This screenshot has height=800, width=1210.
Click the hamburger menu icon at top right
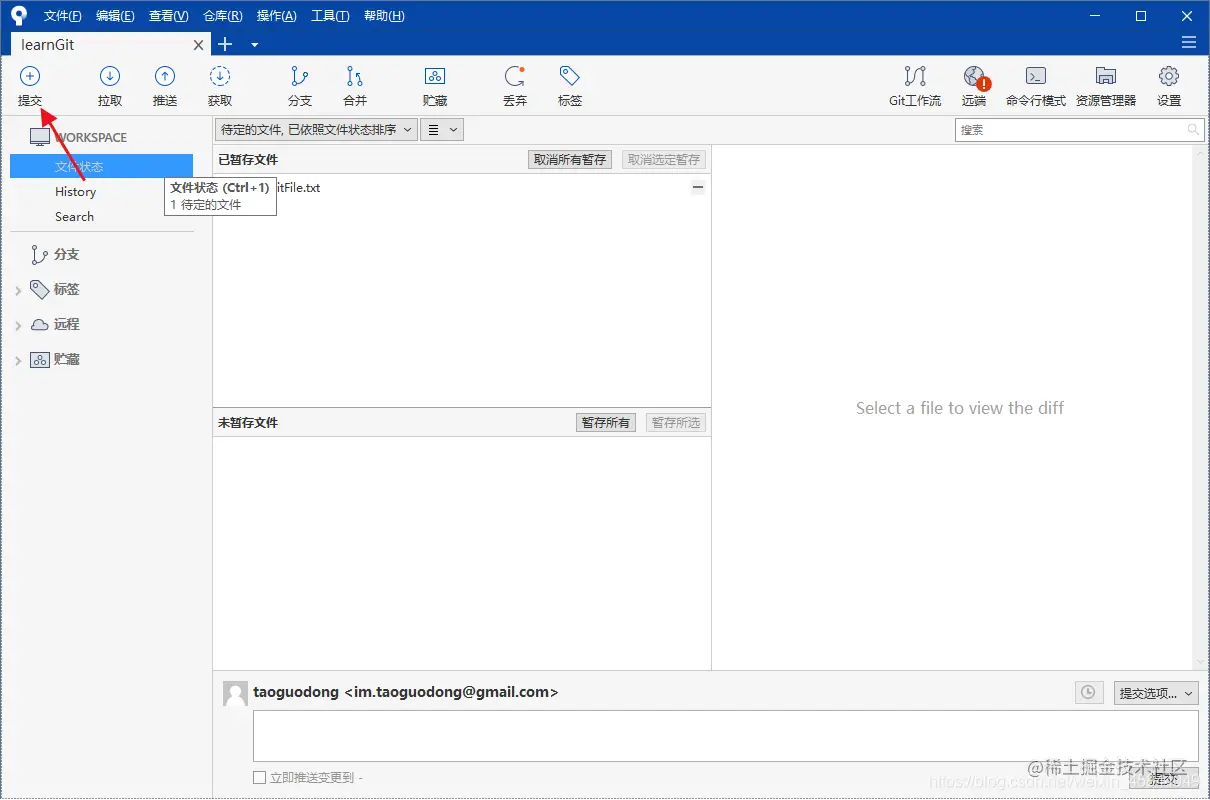point(1189,43)
